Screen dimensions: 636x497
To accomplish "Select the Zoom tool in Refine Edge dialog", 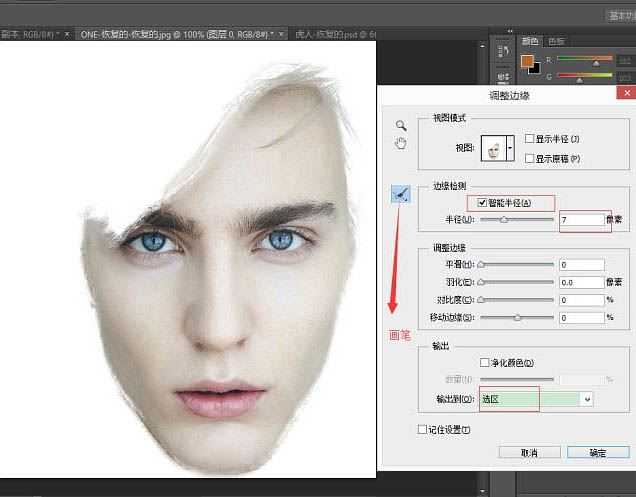I will pos(401,126).
